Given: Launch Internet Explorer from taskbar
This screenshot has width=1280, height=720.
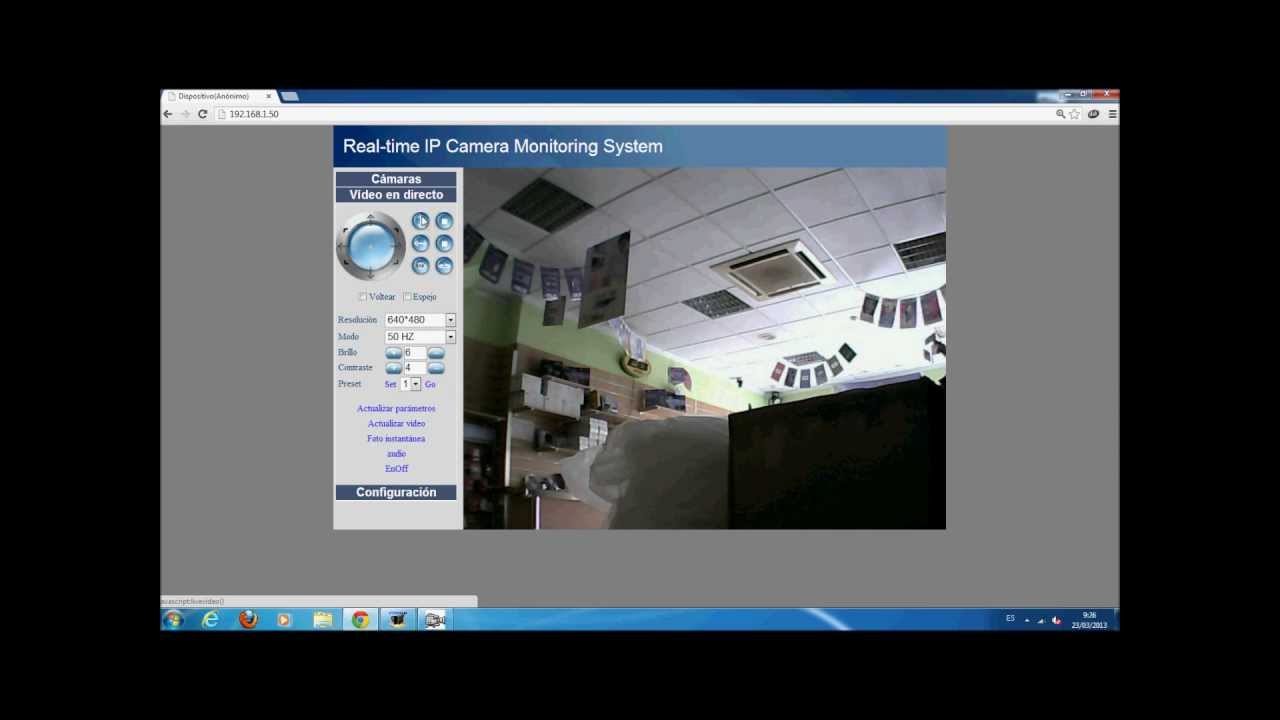Looking at the screenshot, I should (x=210, y=620).
